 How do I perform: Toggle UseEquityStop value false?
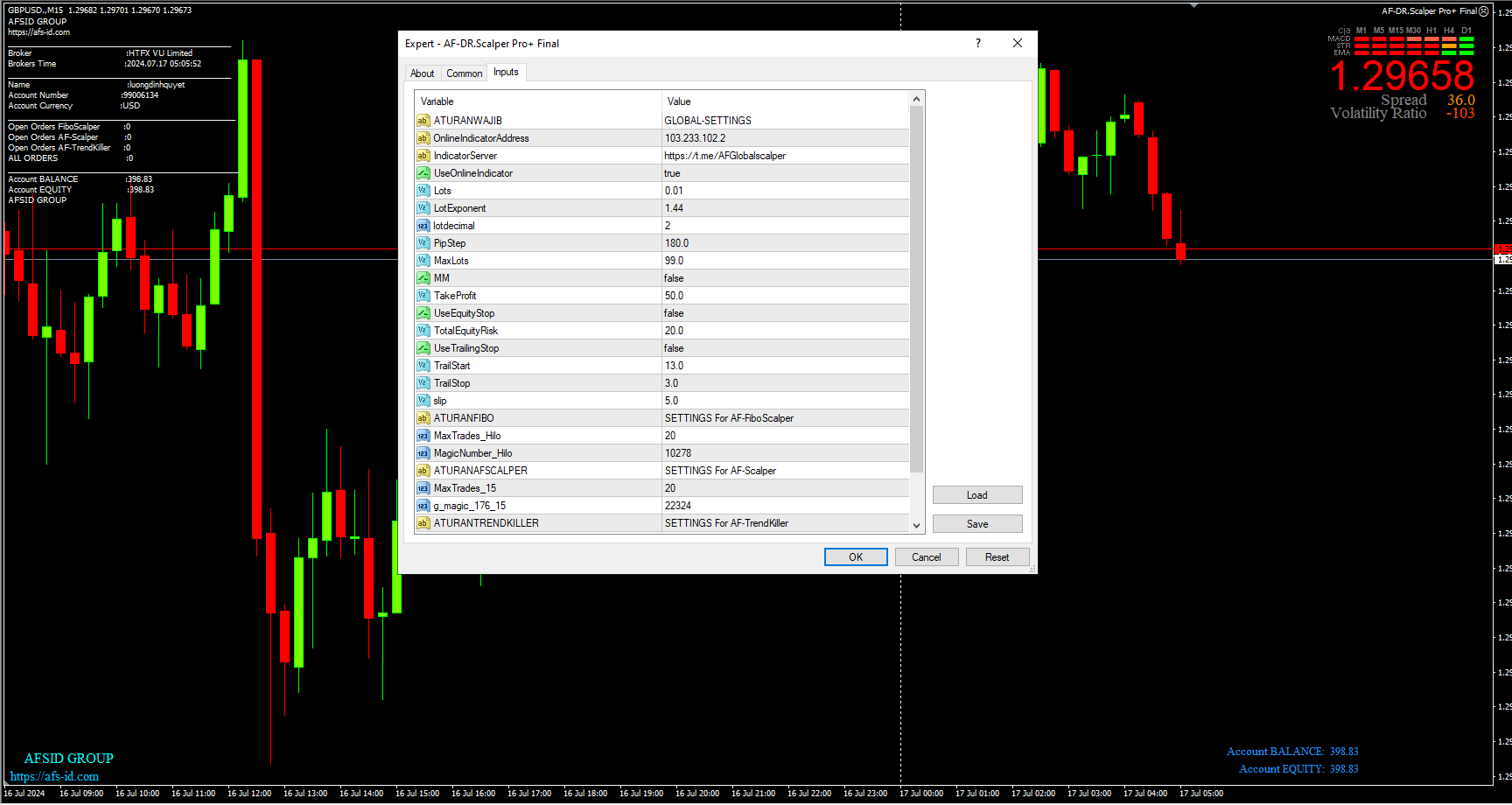[x=786, y=313]
